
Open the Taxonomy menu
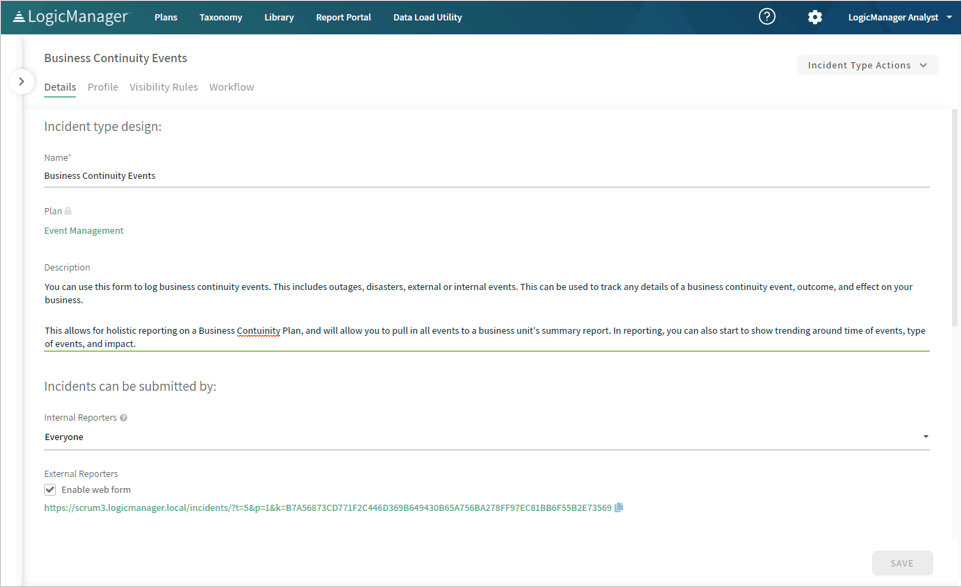pyautogui.click(x=221, y=17)
